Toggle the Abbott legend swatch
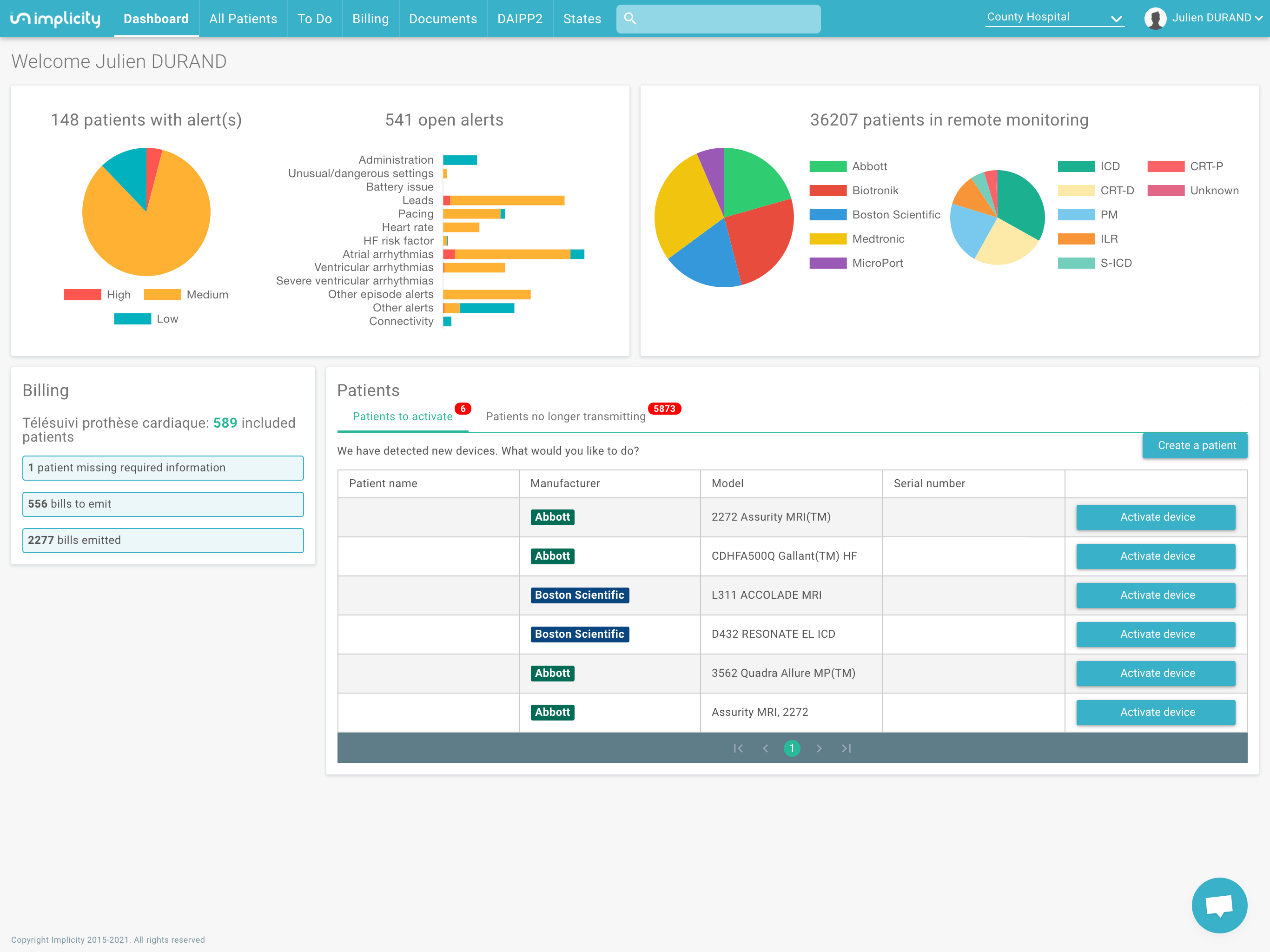 point(828,166)
